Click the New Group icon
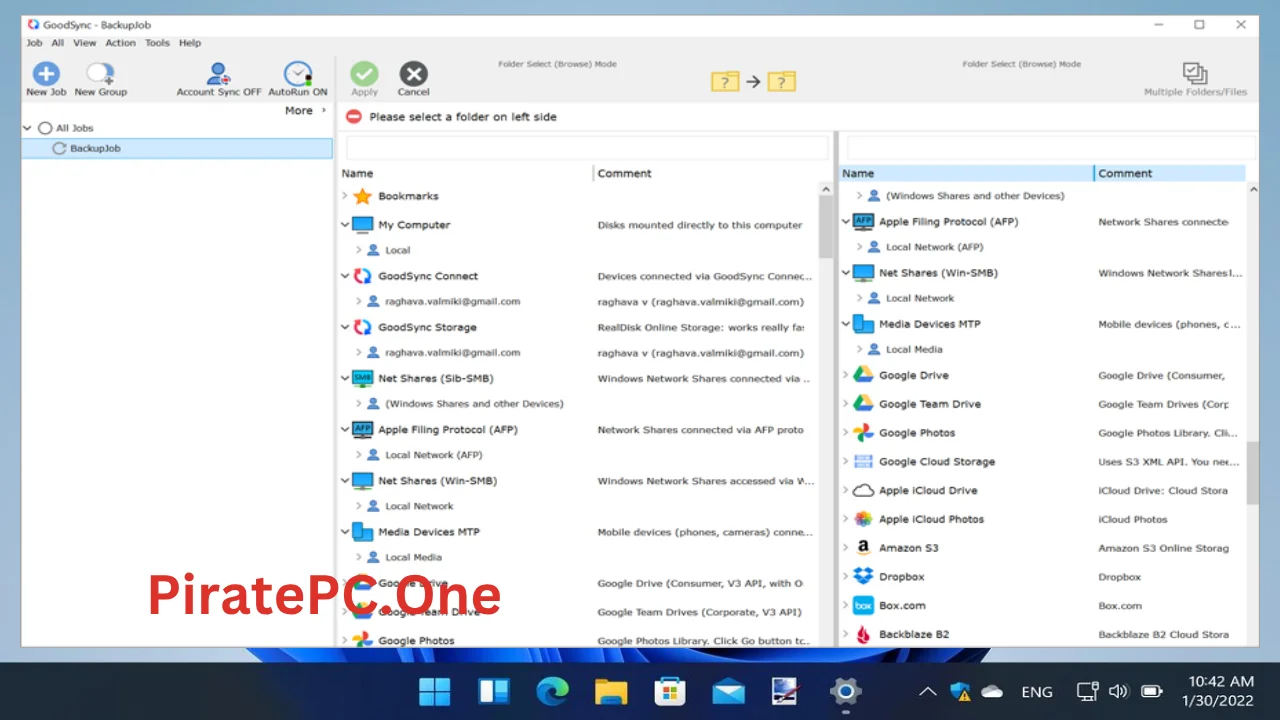 click(x=100, y=73)
